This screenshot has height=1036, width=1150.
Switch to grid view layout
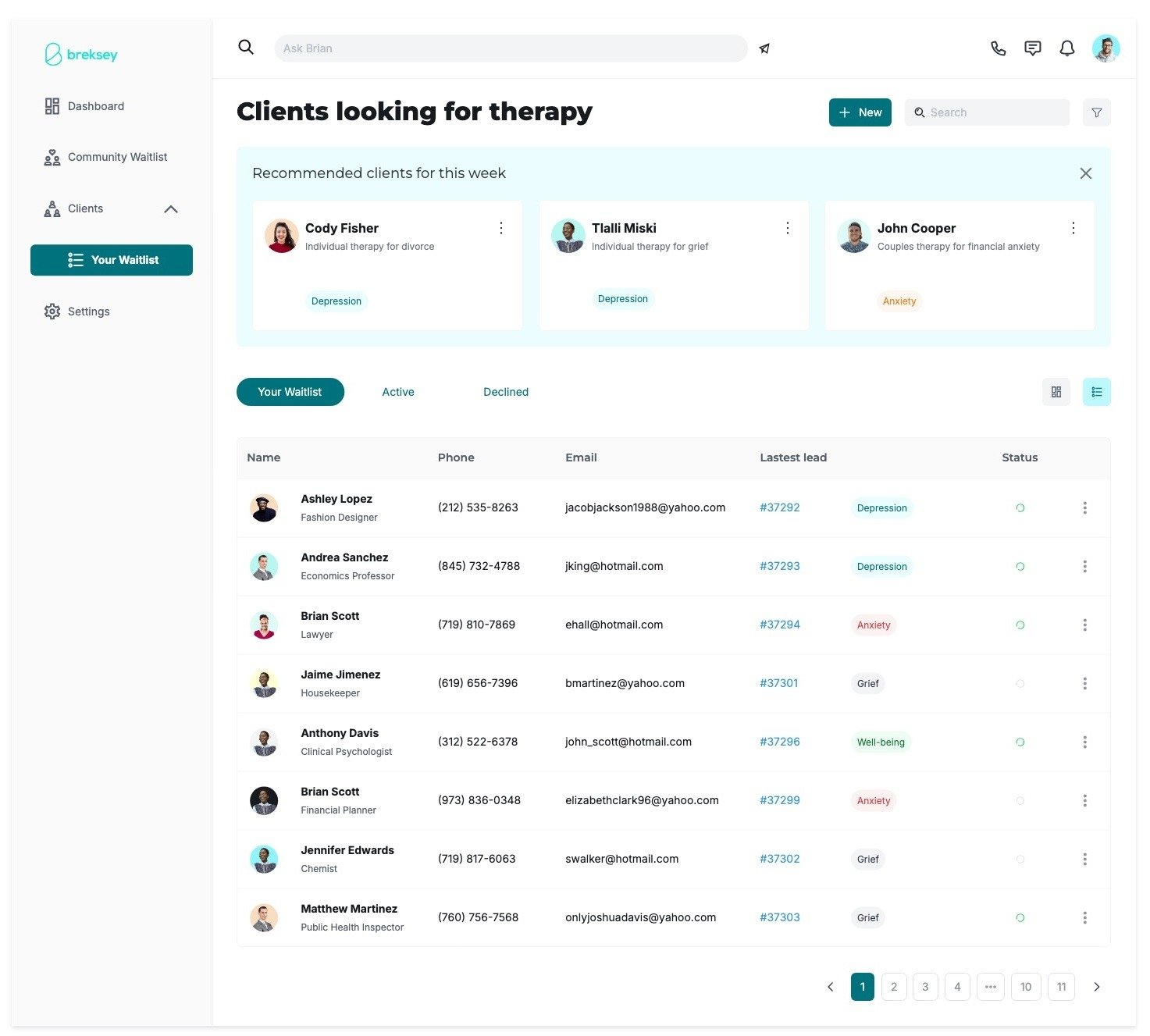pos(1056,392)
